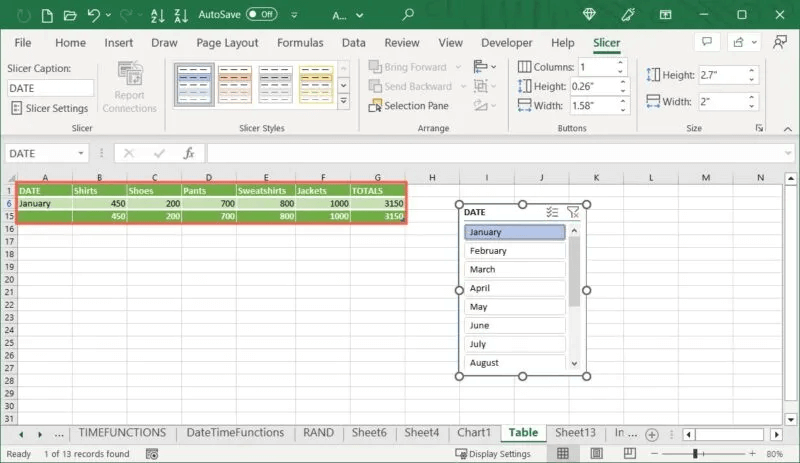Toggle Multi-Select in DATE slicer
Viewport: 800px width, 463px height.
pyautogui.click(x=552, y=212)
